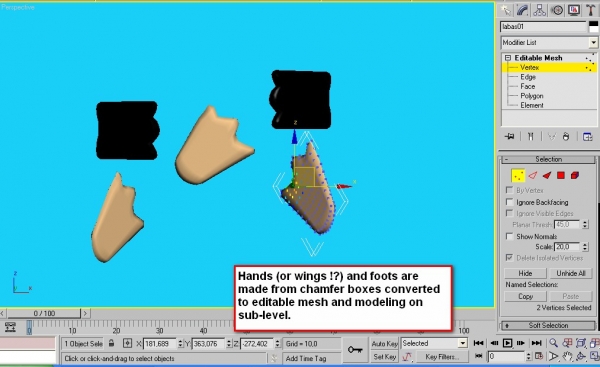
Task: Expand the Soft Selection rollout
Action: pyautogui.click(x=548, y=325)
